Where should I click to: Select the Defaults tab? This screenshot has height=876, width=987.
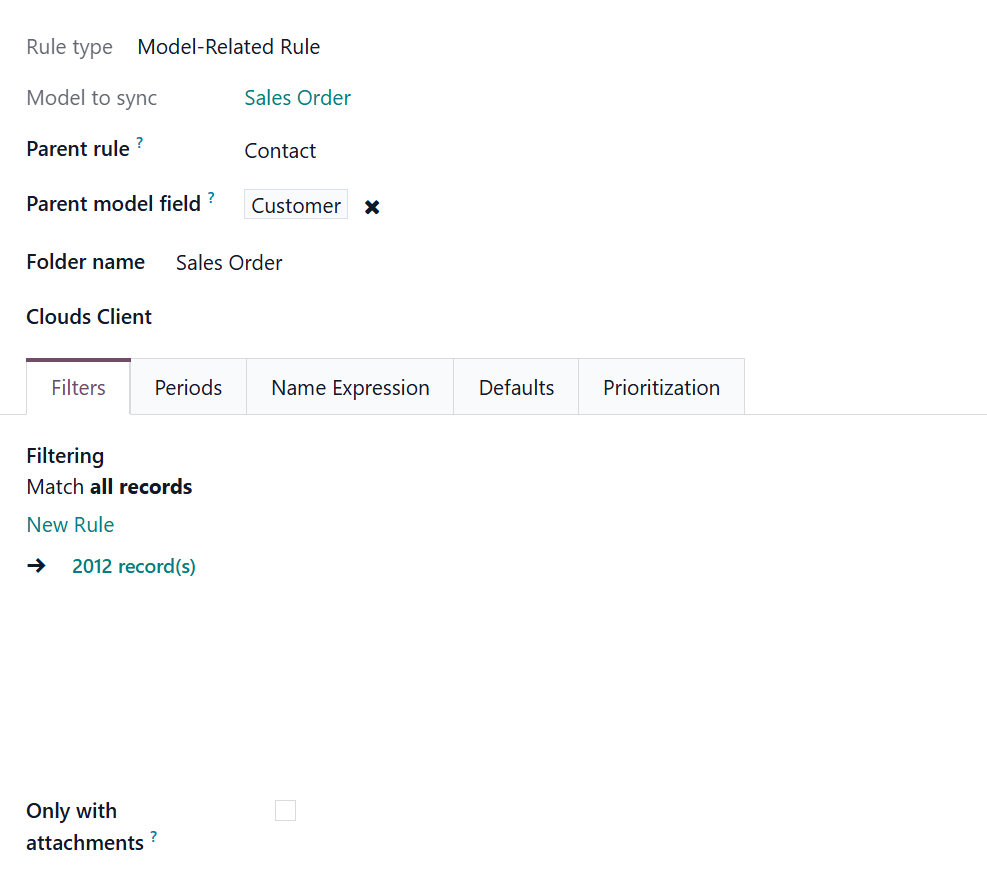click(516, 388)
